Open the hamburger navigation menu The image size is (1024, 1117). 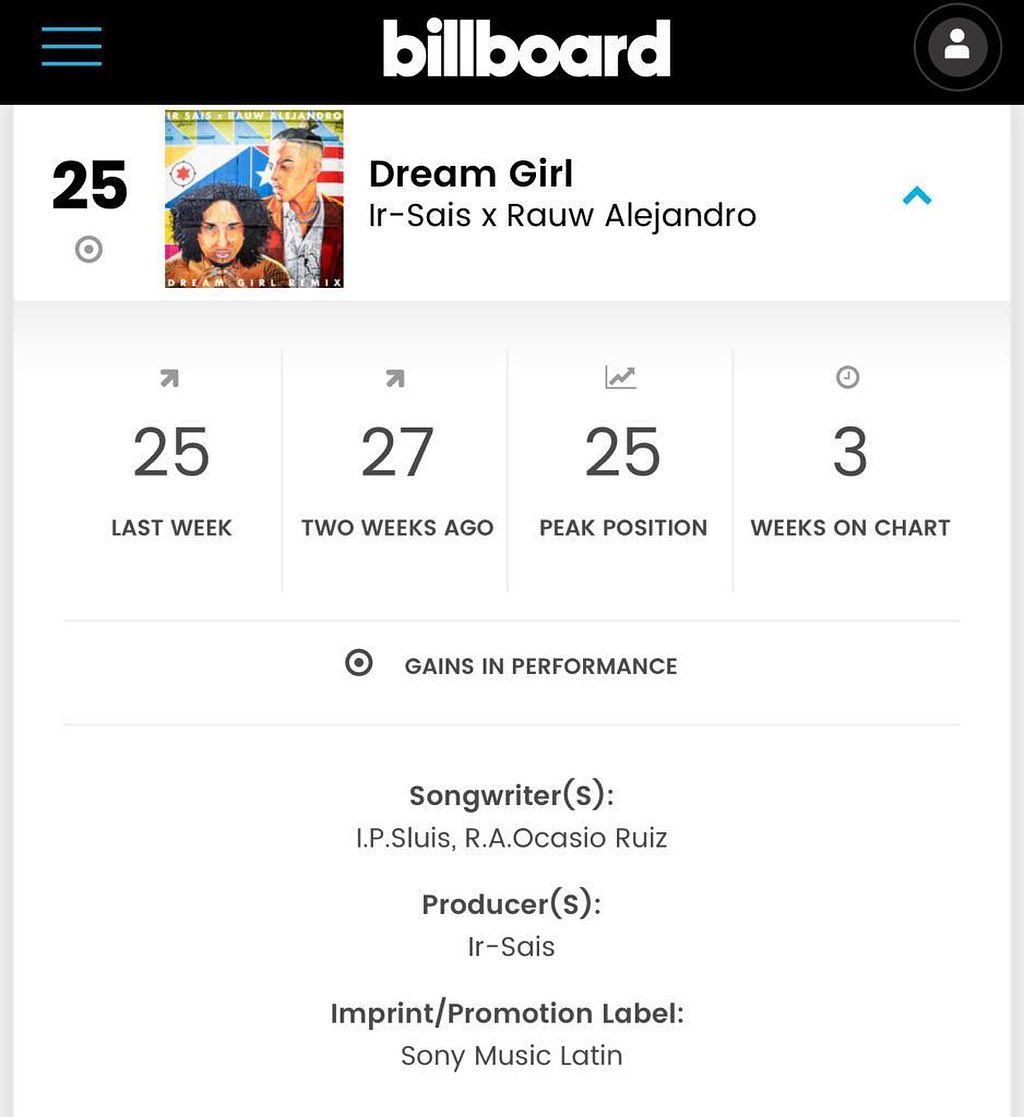pos(71,46)
